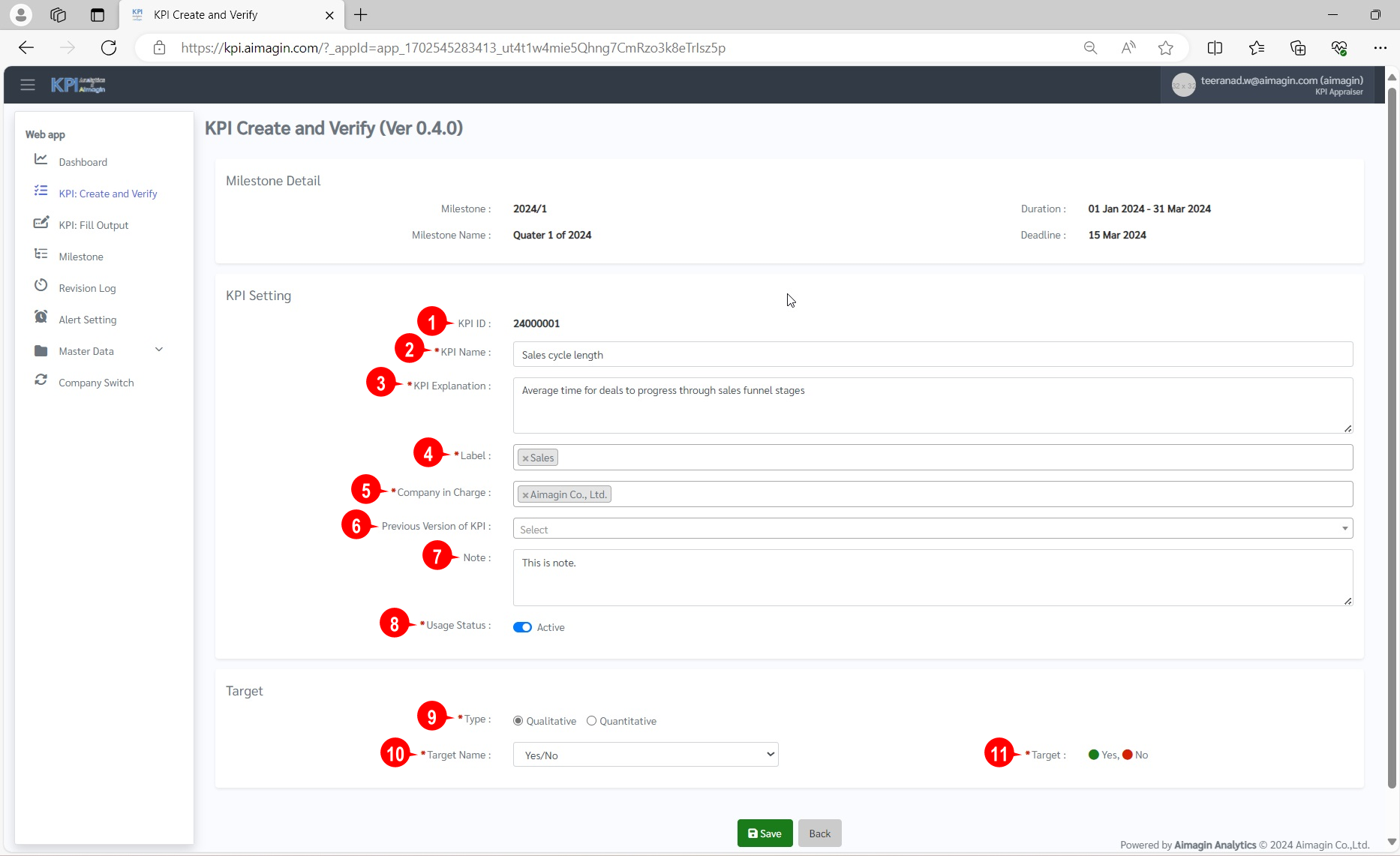Click the green Save button
The image size is (1400, 856).
pyautogui.click(x=765, y=833)
